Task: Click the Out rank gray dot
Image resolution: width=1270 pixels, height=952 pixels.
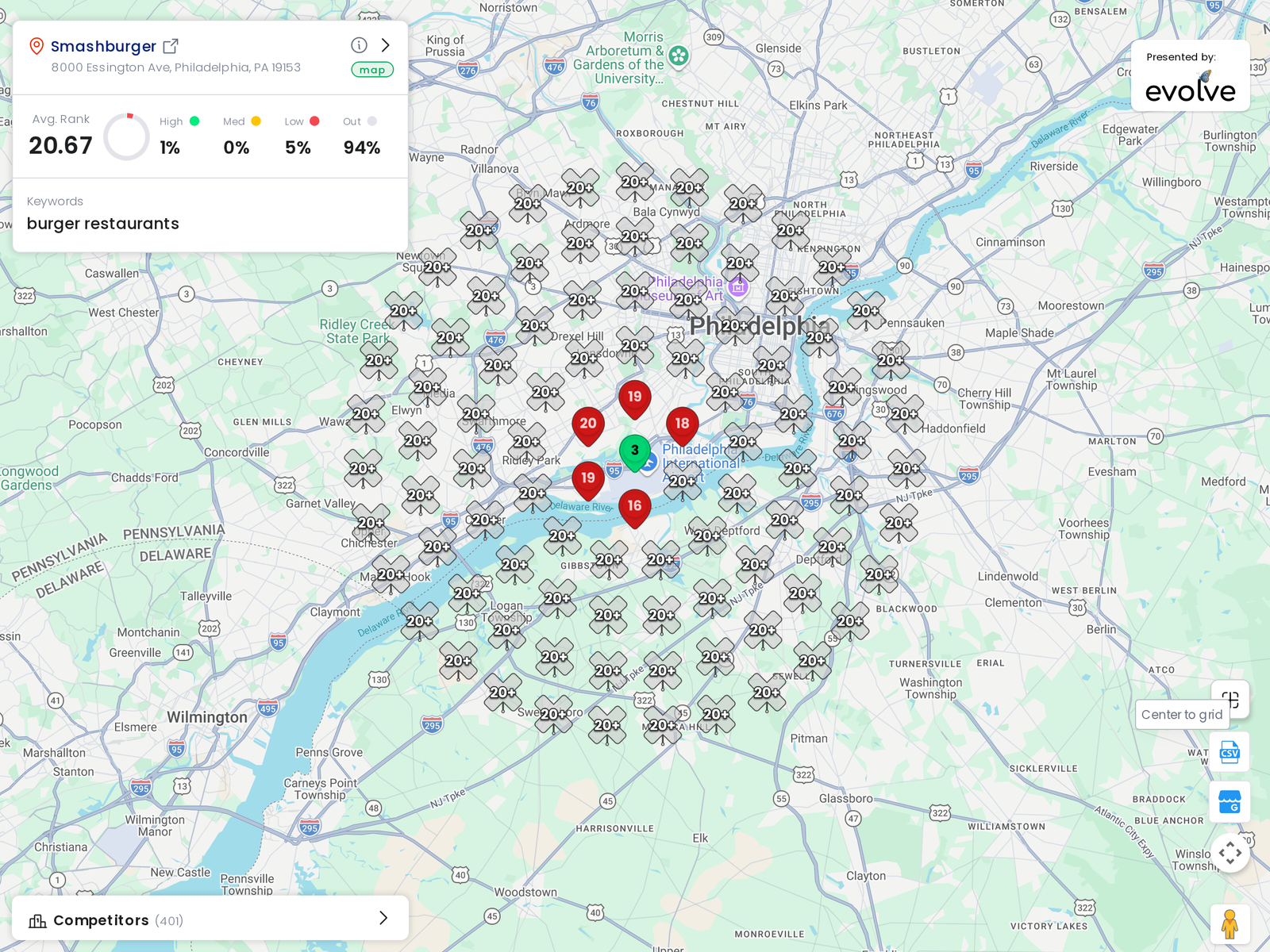Action: 372,121
